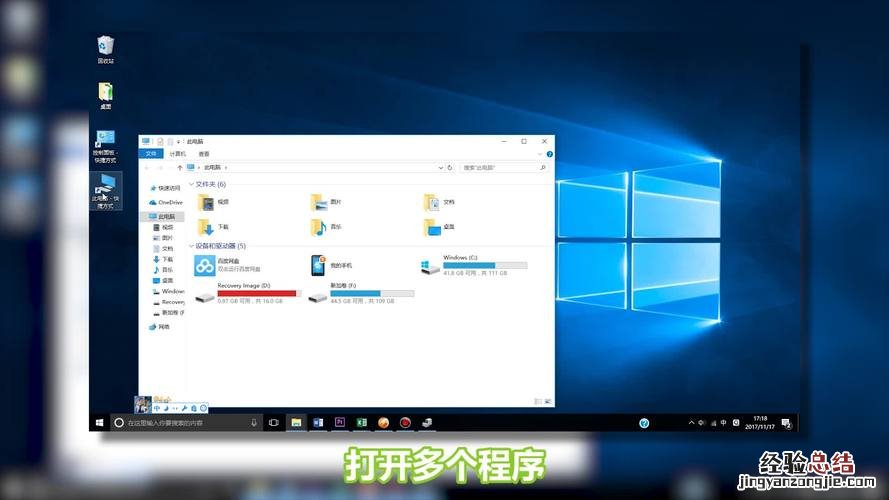Select 新加卷 drive in sidebar tree
This screenshot has height=500, width=889.
pyautogui.click(x=168, y=313)
